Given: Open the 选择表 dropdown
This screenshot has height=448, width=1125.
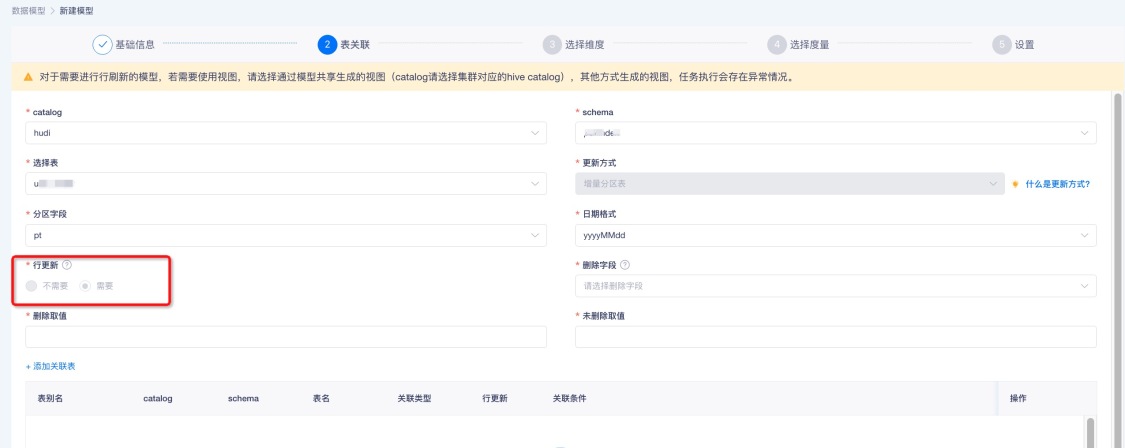Looking at the screenshot, I should (x=286, y=184).
